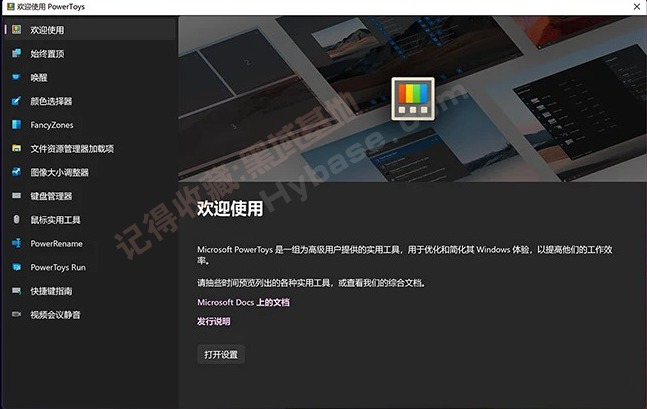
Task: Select PowerRename in the sidebar
Action: pos(90,244)
